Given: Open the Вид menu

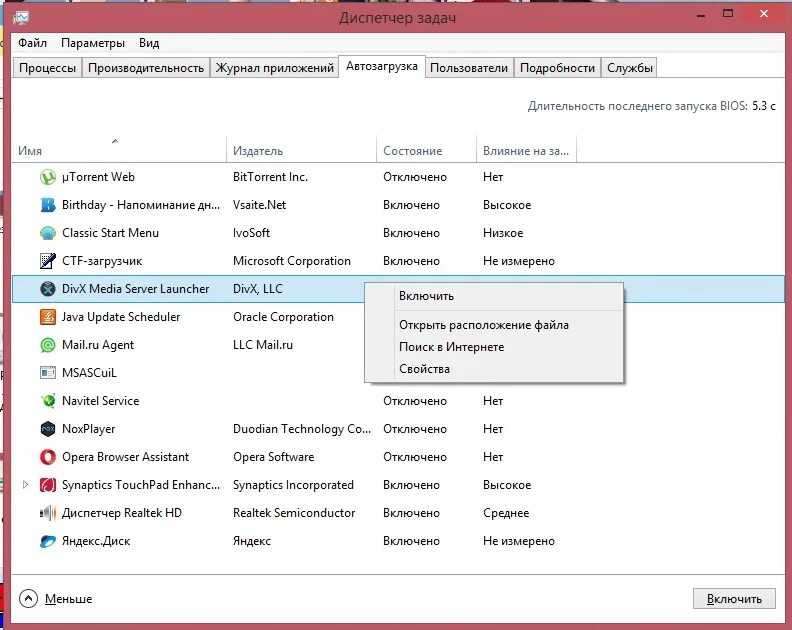Looking at the screenshot, I should pyautogui.click(x=149, y=43).
